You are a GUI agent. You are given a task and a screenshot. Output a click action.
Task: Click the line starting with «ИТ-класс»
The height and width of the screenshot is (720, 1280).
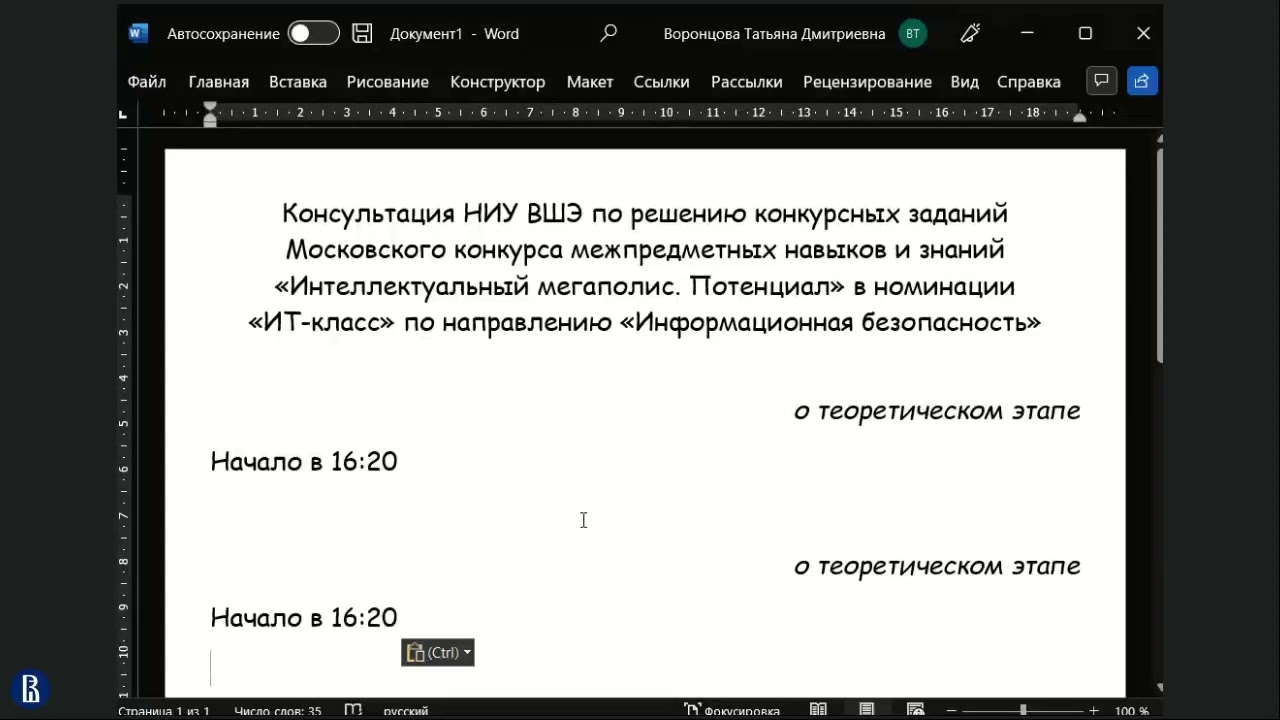coord(645,322)
